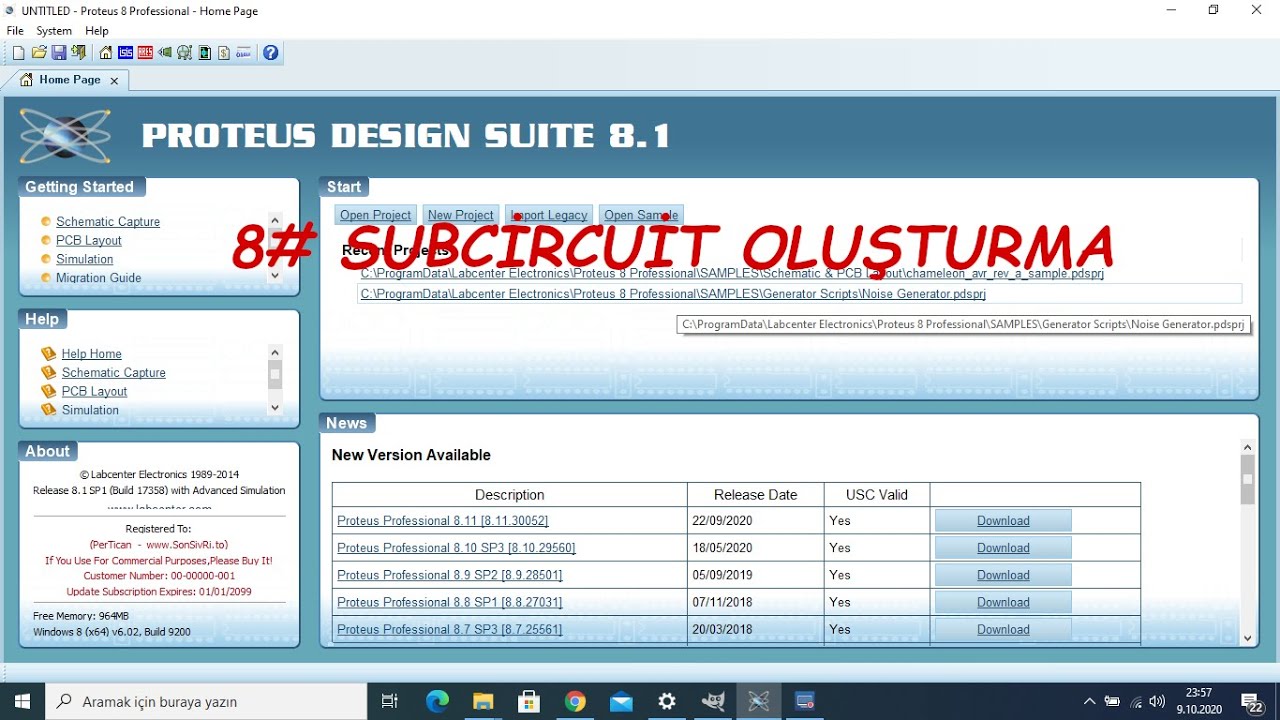Open the Migration Guide link
The width and height of the screenshot is (1280, 720).
(99, 278)
